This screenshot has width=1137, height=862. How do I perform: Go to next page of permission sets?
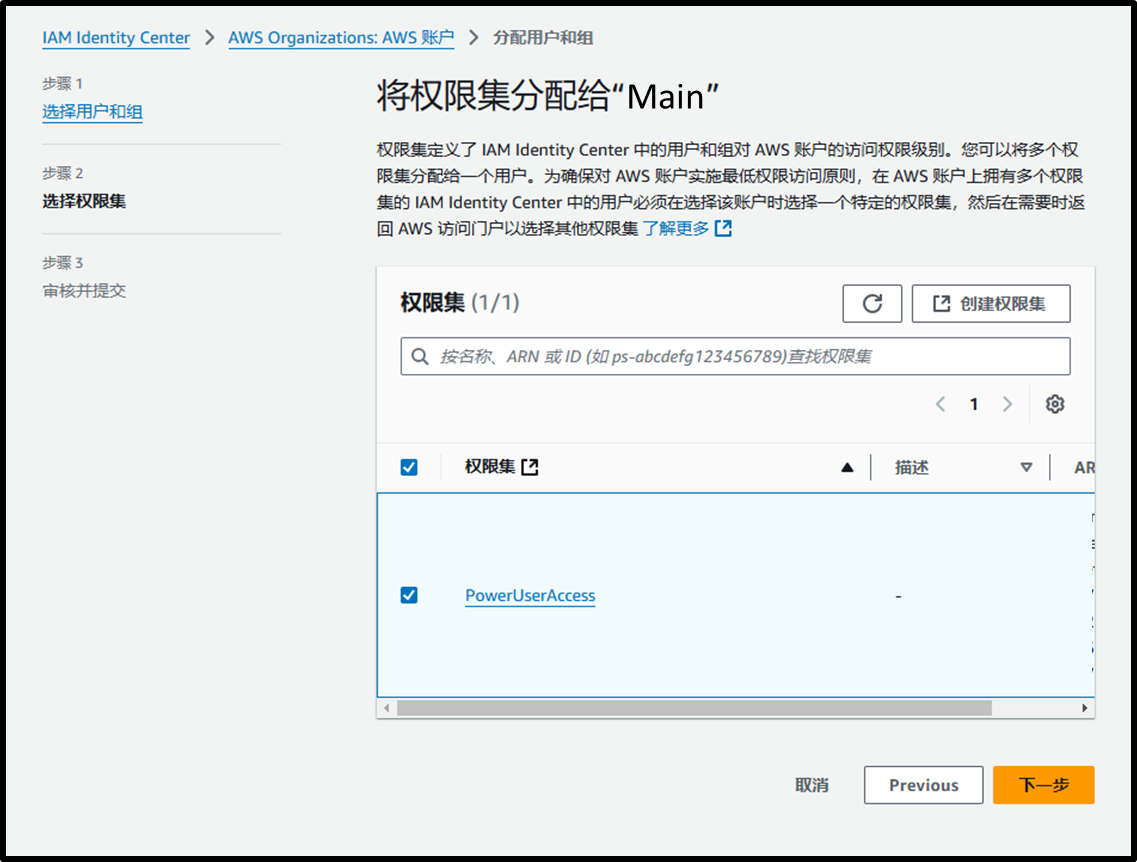click(1007, 404)
